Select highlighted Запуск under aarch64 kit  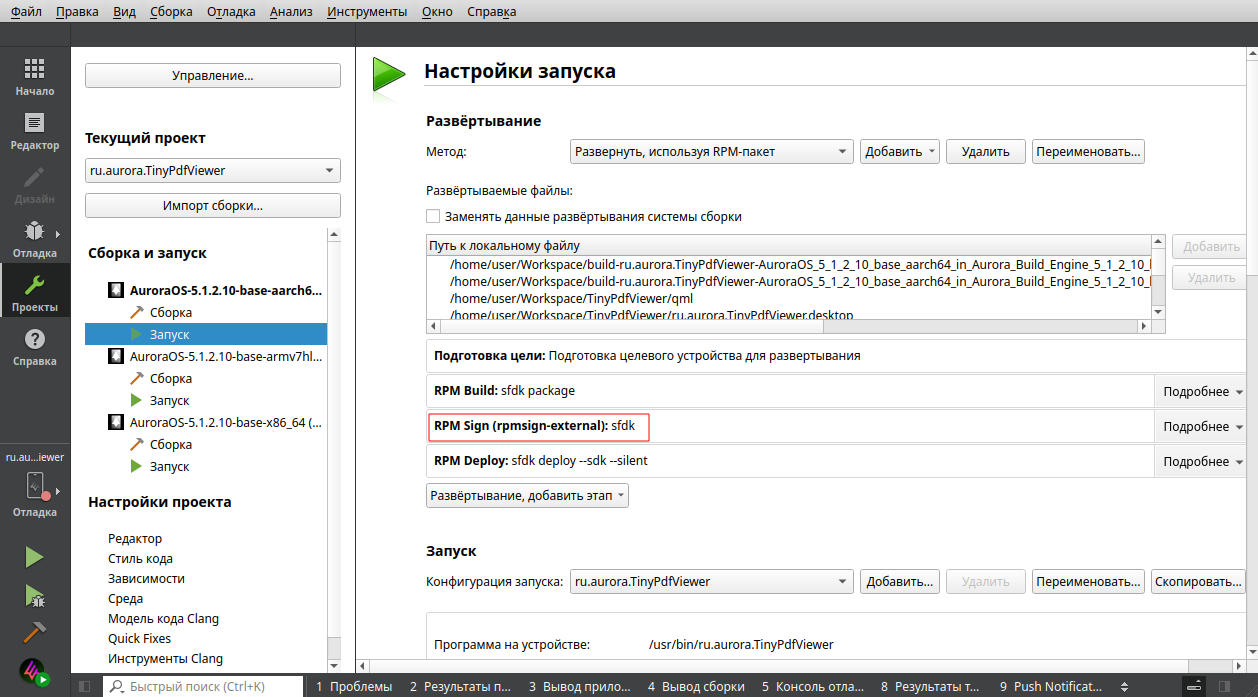pyautogui.click(x=206, y=335)
